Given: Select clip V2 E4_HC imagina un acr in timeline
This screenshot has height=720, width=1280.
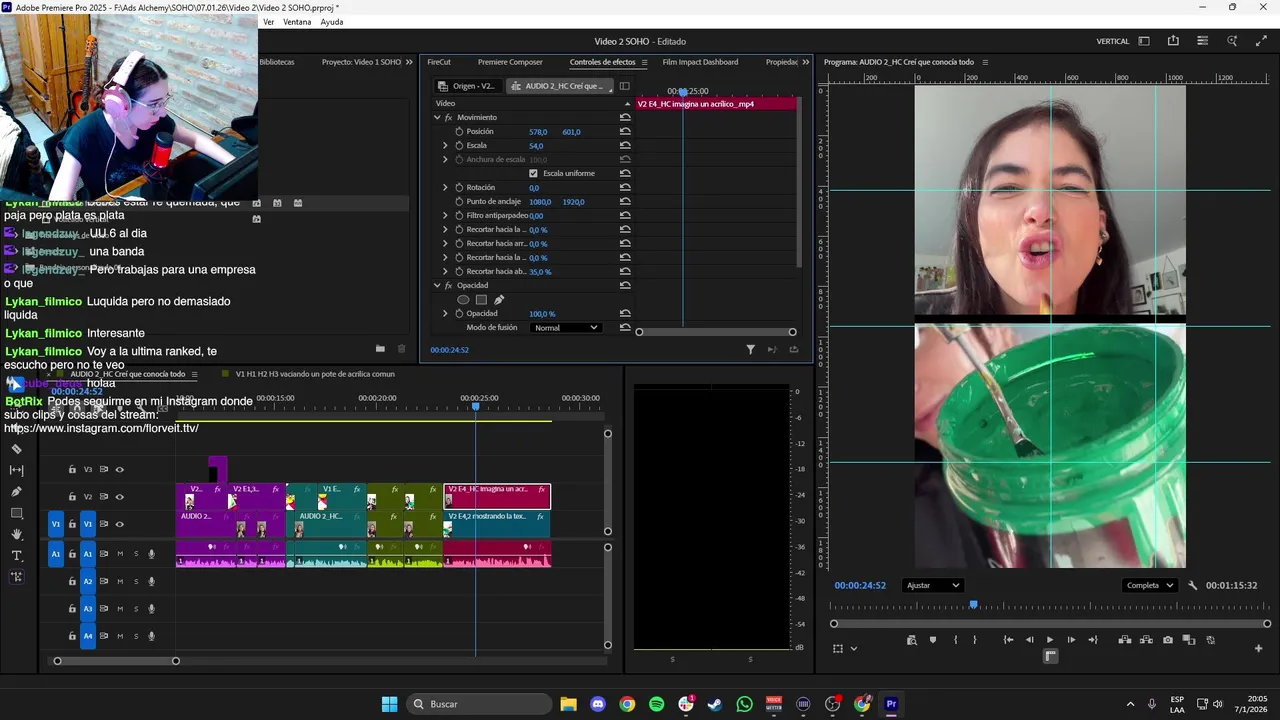Looking at the screenshot, I should click(x=497, y=496).
